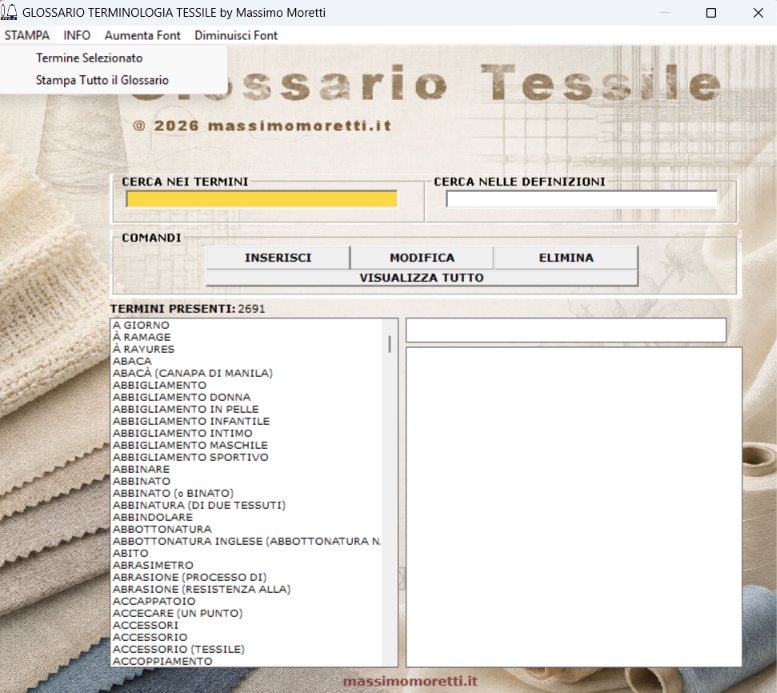Open the INFO menu
Viewport: 777px width, 693px height.
point(77,35)
